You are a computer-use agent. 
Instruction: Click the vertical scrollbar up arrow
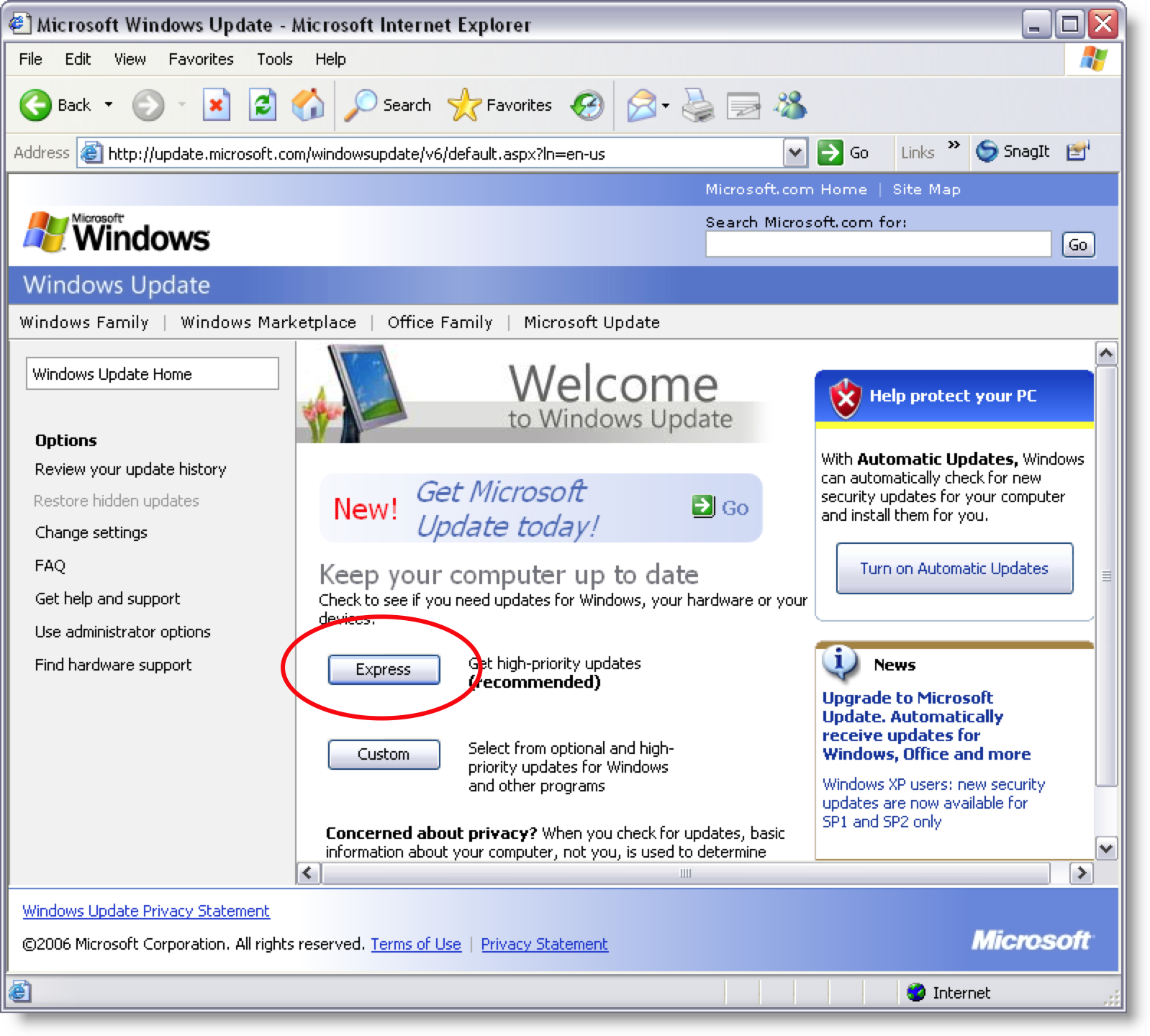(1106, 354)
